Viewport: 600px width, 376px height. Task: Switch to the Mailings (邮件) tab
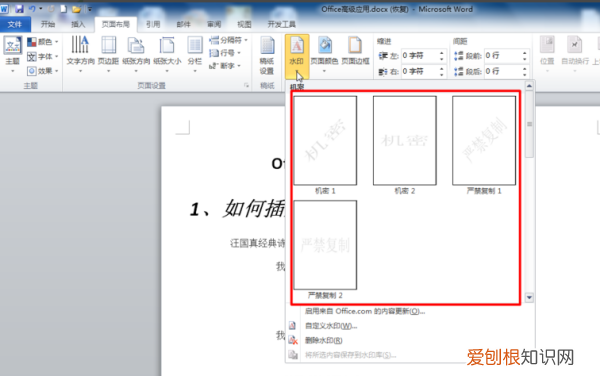pos(183,24)
